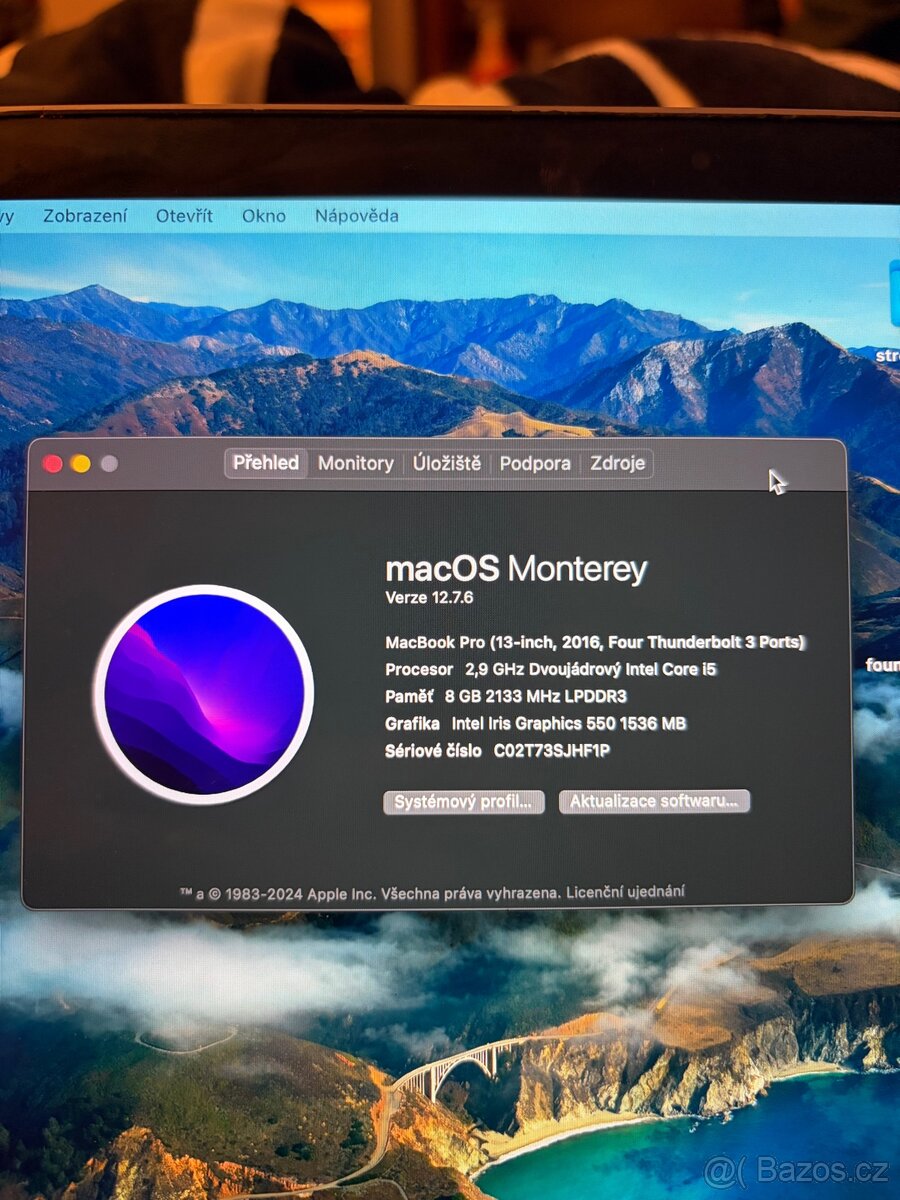The width and height of the screenshot is (900, 1200).
Task: Switch to the Monitory tab
Action: click(355, 463)
